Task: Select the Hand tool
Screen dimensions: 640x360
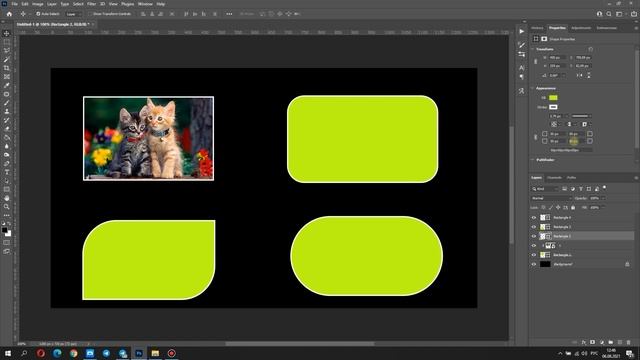Action: coord(7,198)
